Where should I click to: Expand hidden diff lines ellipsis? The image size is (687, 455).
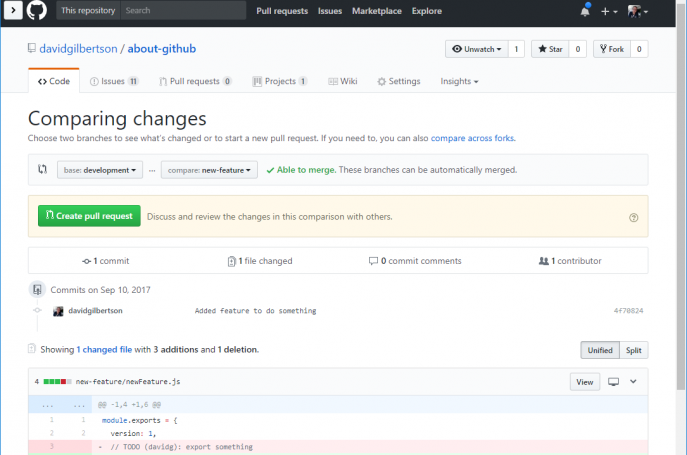60,405
